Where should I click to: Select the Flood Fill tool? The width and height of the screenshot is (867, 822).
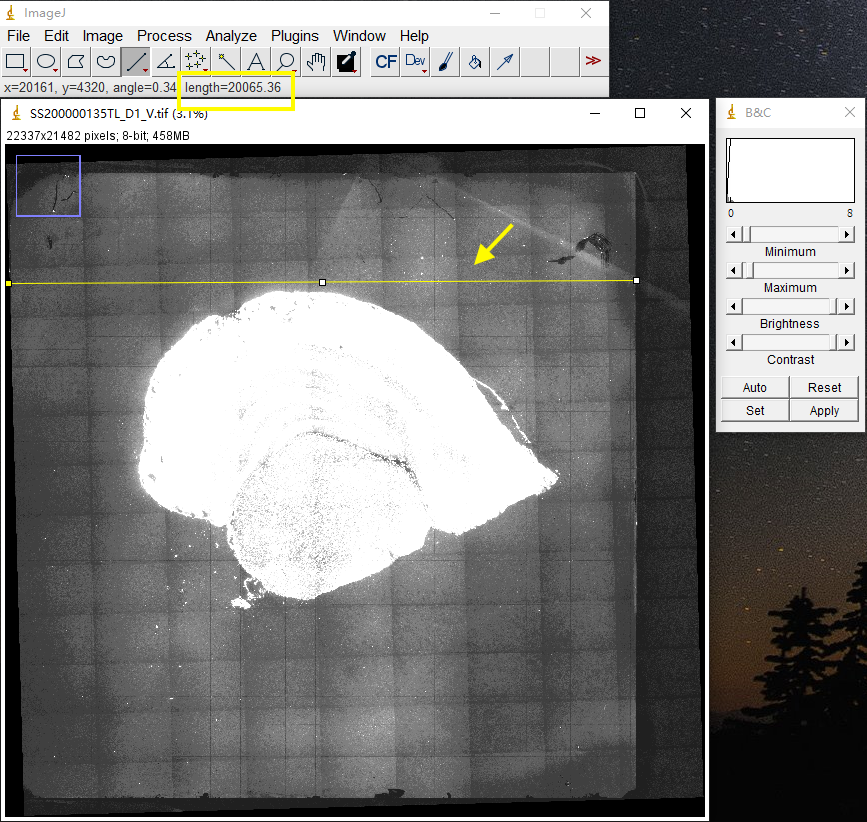click(475, 62)
